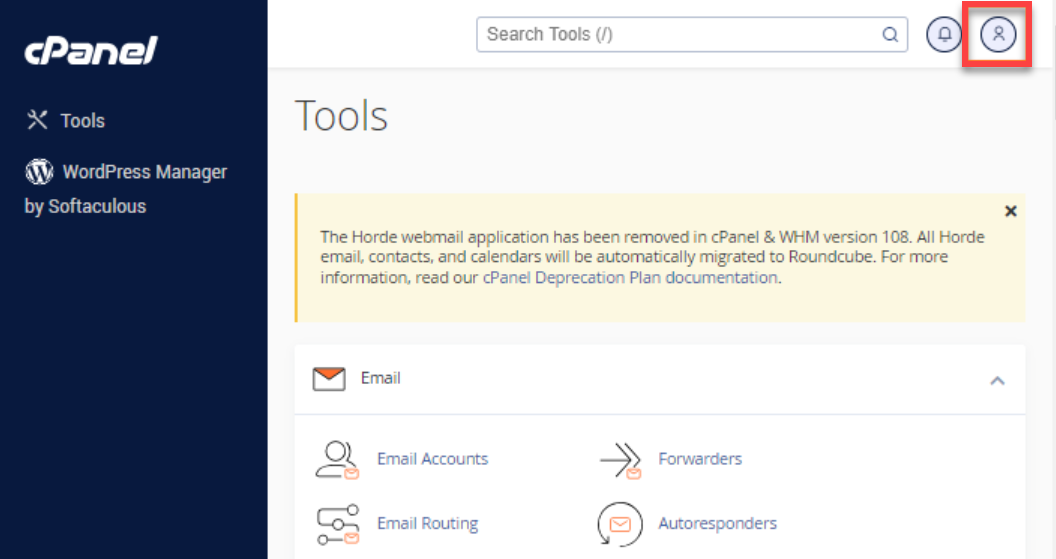This screenshot has height=559, width=1056.
Task: Click the magnifier icon in search box
Action: click(x=889, y=34)
